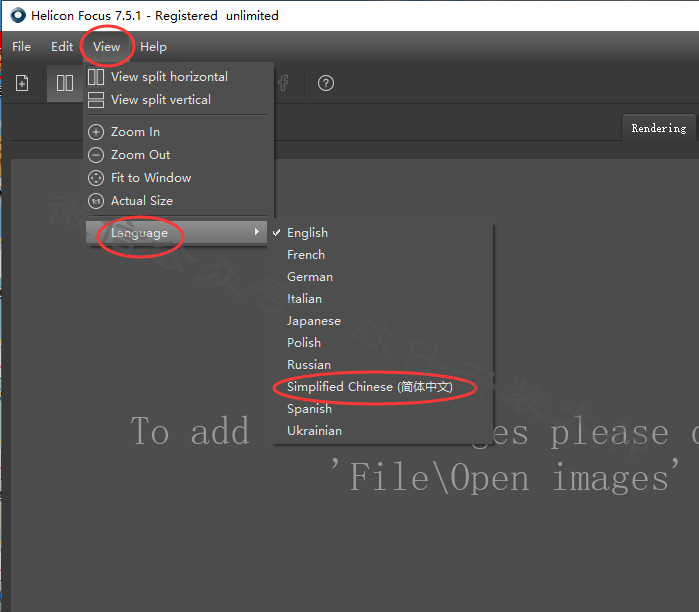The width and height of the screenshot is (699, 612).
Task: Click the Actual Size 1:1 icon
Action: [x=96, y=201]
